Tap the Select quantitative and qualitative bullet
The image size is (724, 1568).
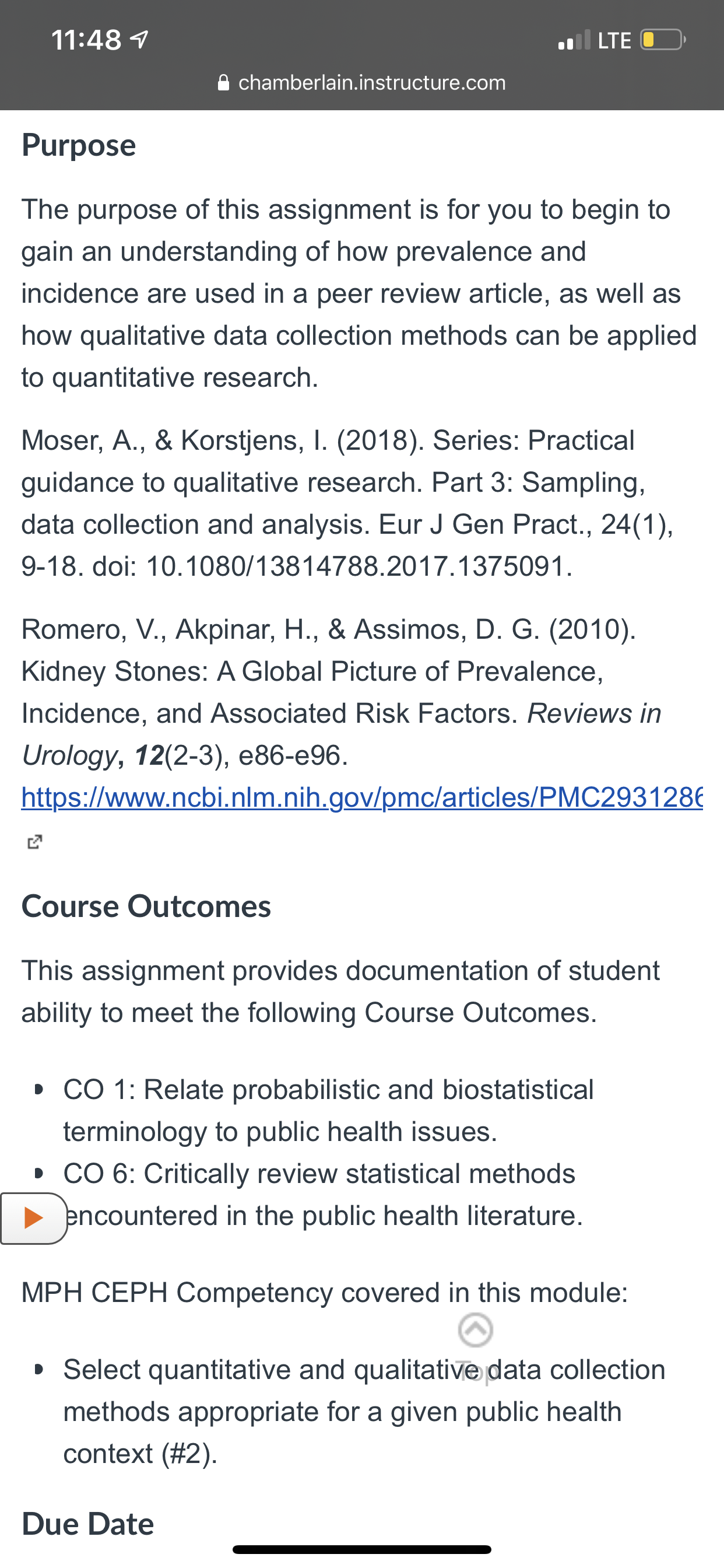(x=364, y=1412)
